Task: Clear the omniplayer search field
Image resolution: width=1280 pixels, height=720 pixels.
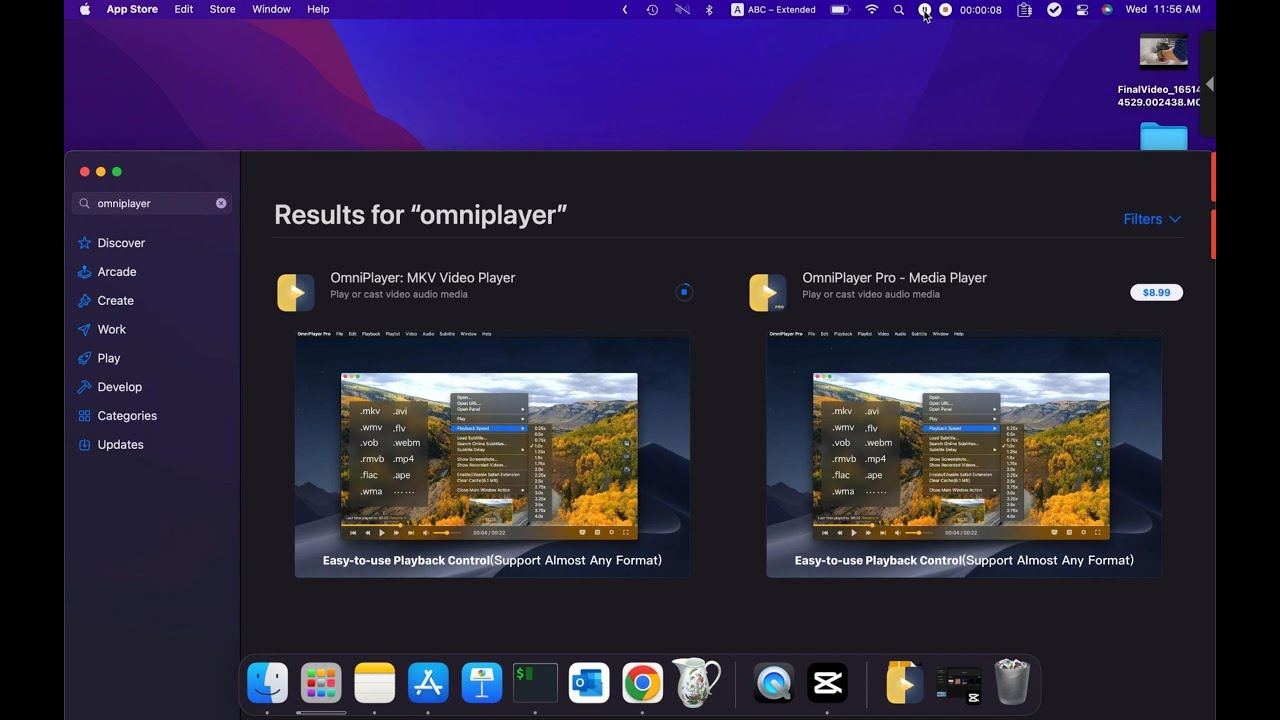Action: tap(221, 203)
